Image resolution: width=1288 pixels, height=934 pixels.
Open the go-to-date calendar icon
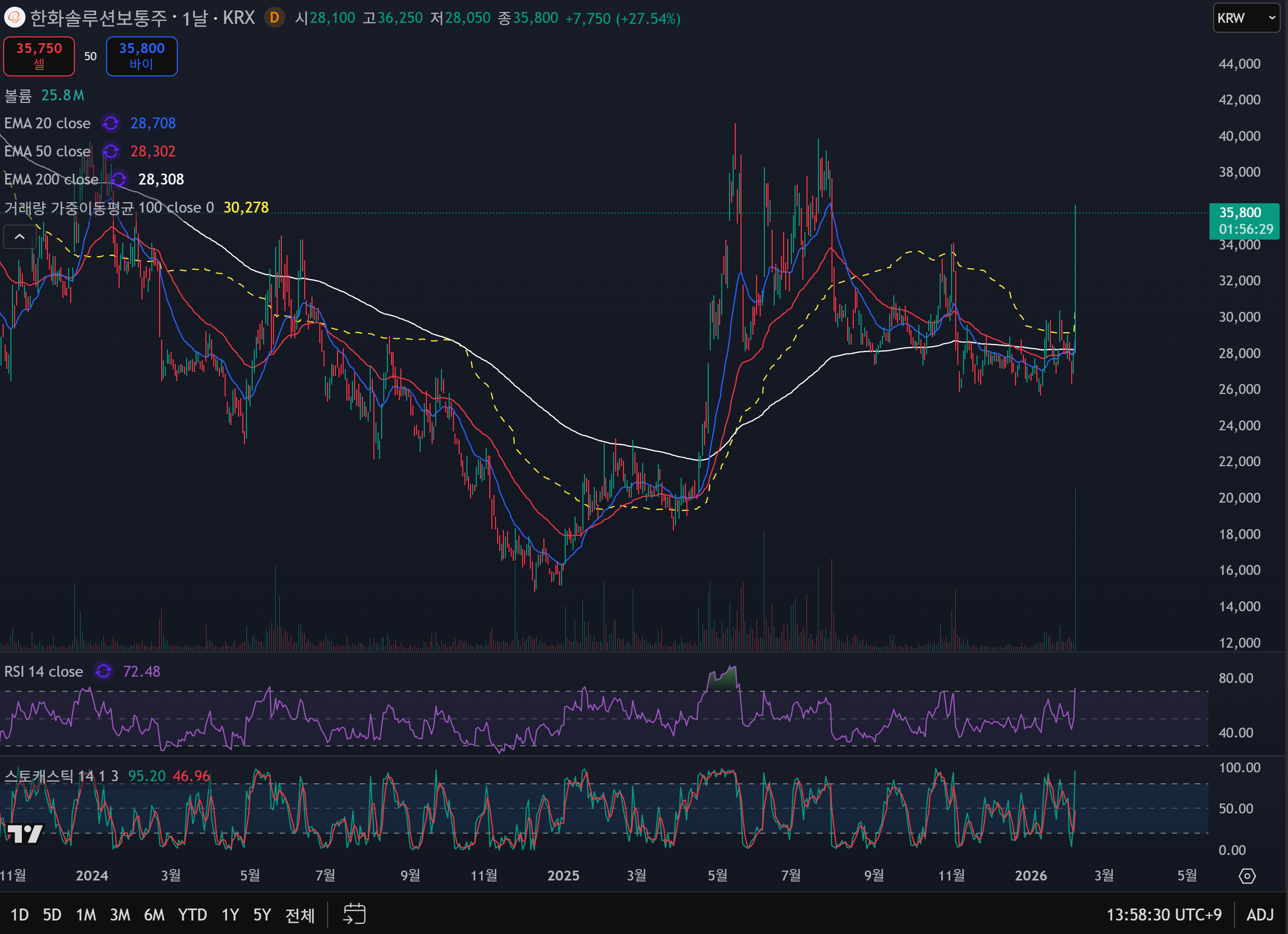tap(355, 914)
